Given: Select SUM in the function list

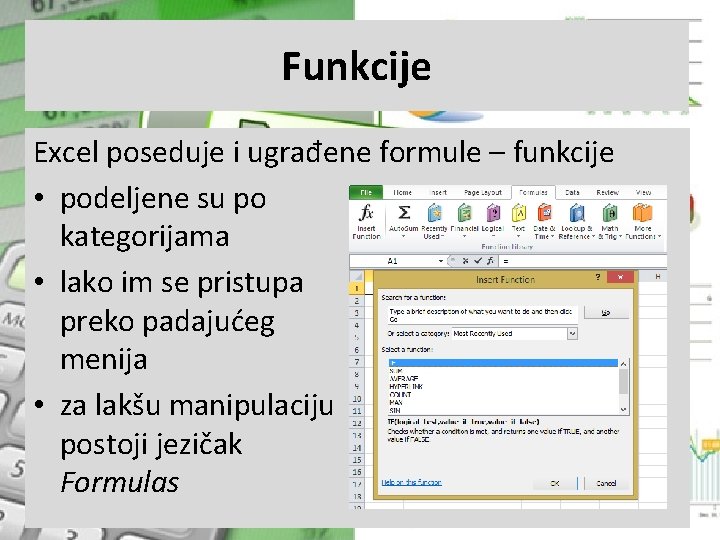Looking at the screenshot, I should pyautogui.click(x=503, y=371).
